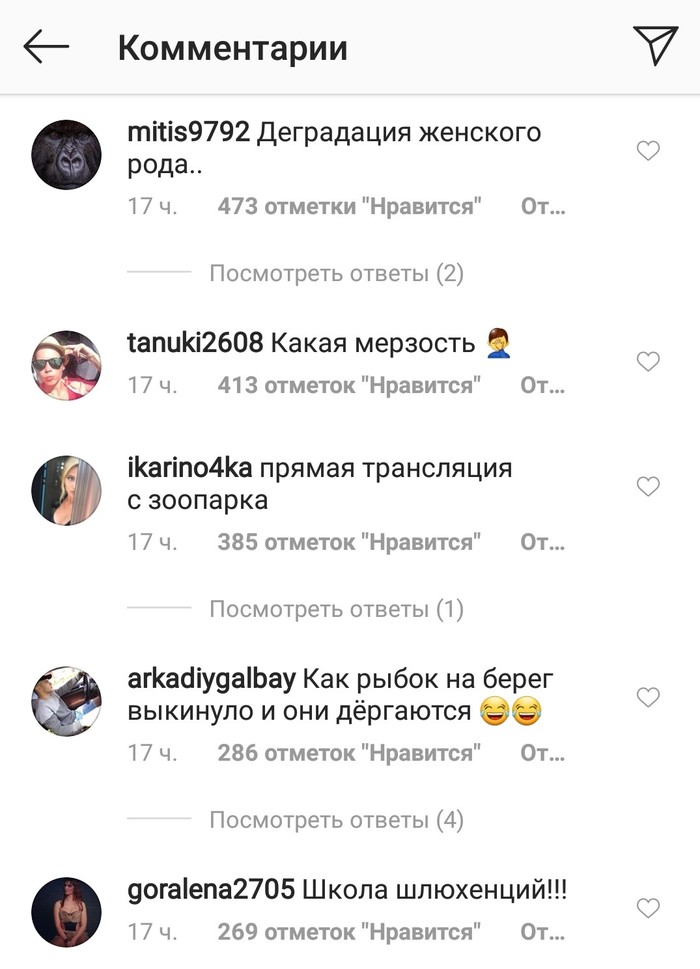Like the comment by tanuki2608
This screenshot has width=700, height=969.
click(x=648, y=361)
